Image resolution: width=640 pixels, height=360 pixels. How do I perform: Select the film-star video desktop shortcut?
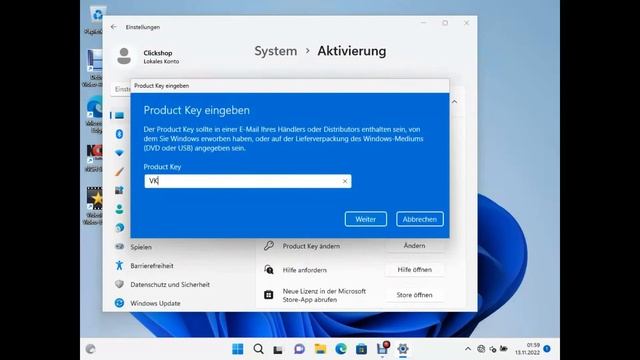[x=94, y=206]
